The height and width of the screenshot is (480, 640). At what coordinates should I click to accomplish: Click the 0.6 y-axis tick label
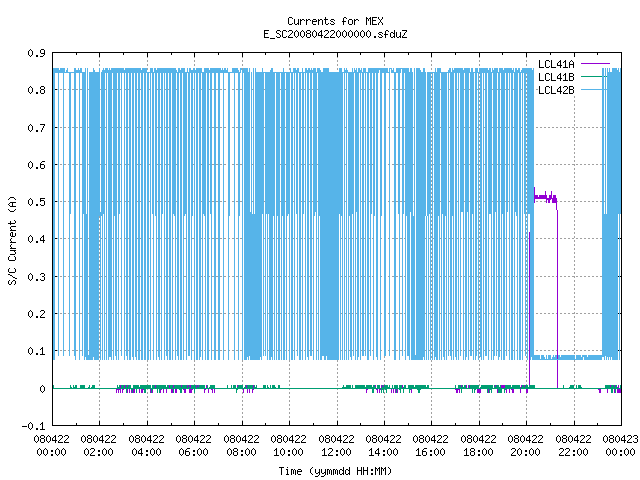click(x=36, y=165)
